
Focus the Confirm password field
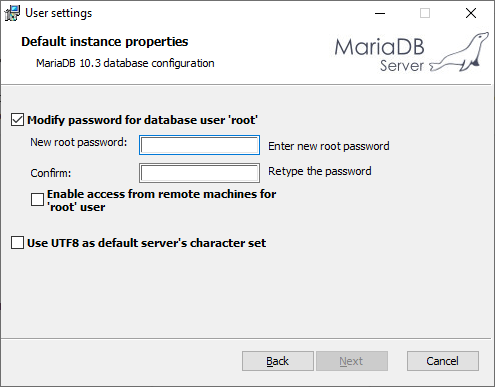pyautogui.click(x=199, y=173)
